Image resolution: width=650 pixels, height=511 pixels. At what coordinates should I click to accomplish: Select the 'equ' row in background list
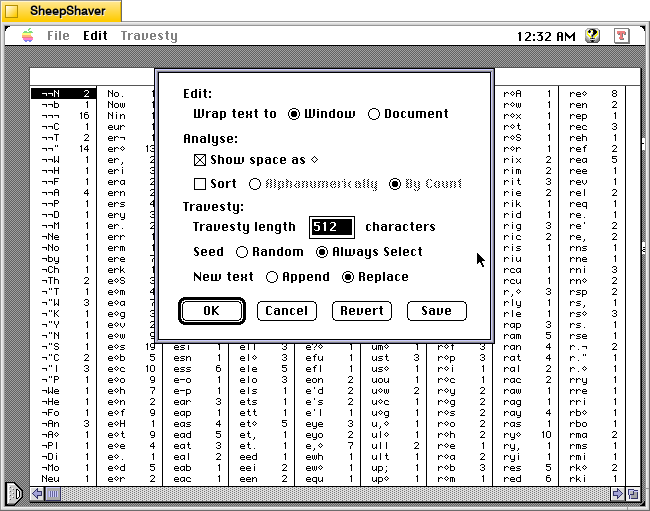328,479
